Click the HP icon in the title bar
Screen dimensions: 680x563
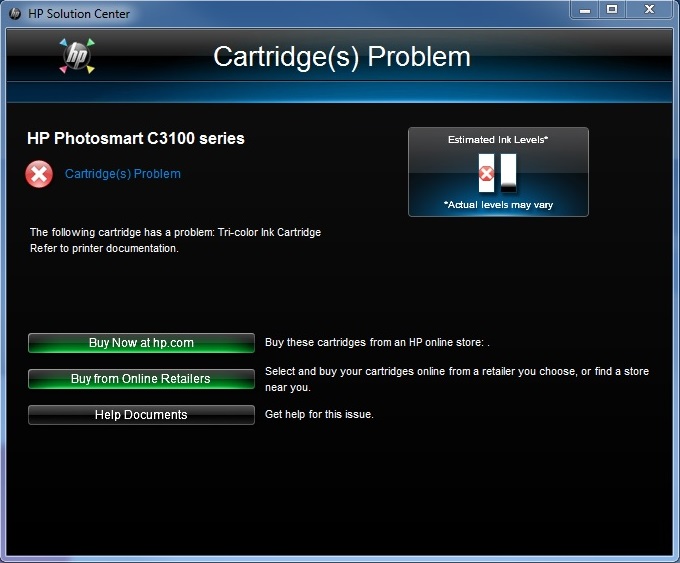[15, 14]
